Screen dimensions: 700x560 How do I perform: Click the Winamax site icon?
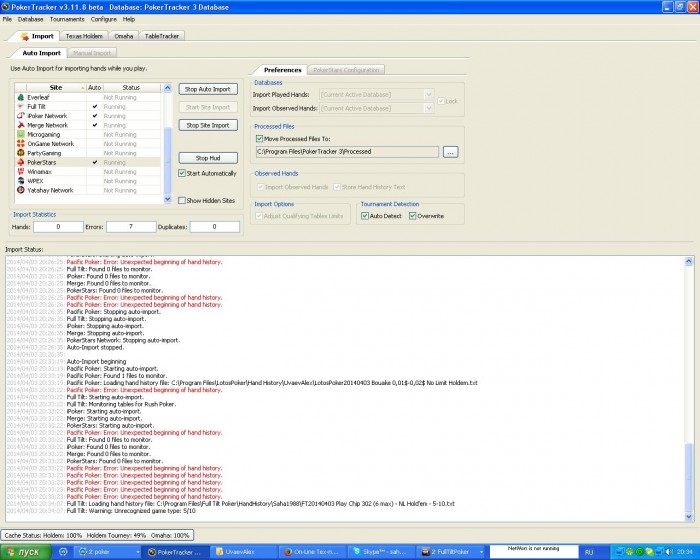21,171
